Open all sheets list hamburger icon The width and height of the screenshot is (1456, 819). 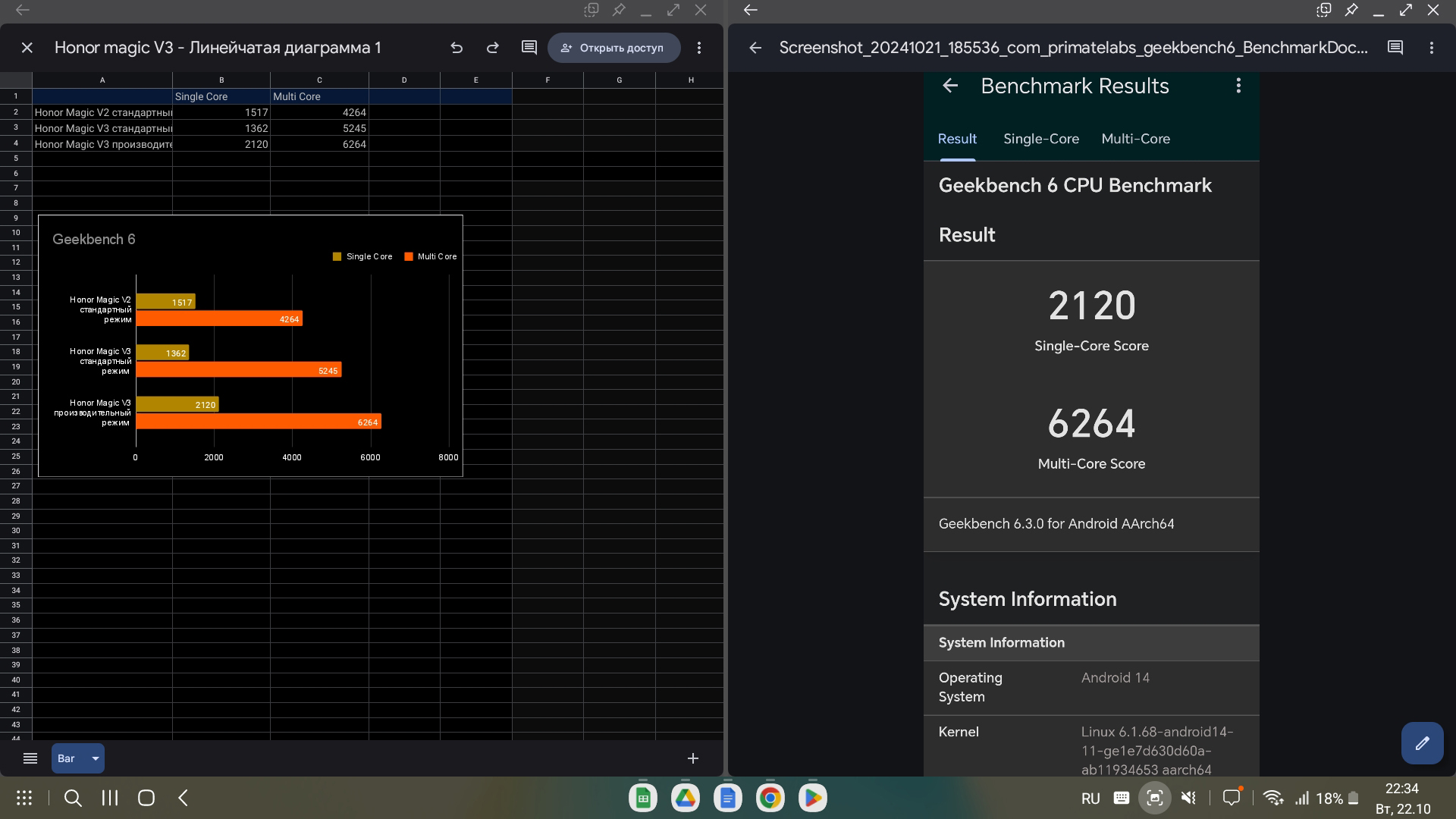30,758
